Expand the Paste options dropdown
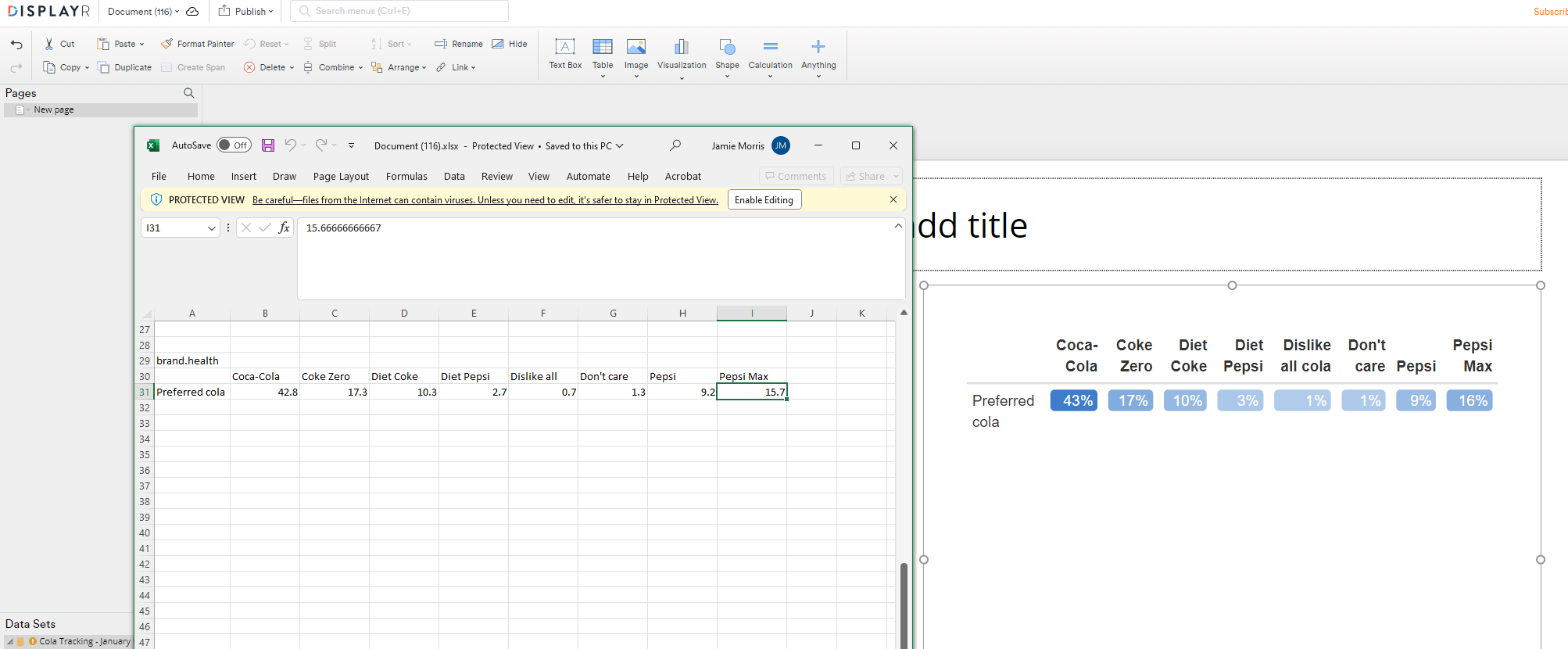This screenshot has width=1568, height=649. [x=141, y=45]
